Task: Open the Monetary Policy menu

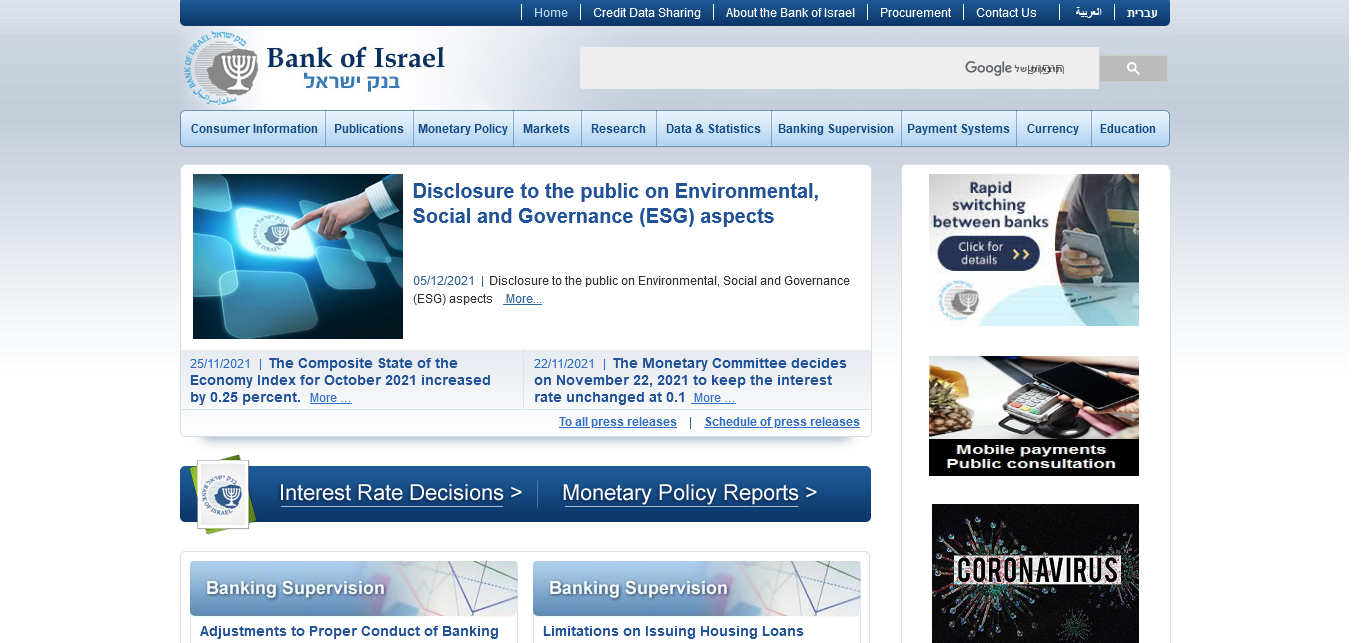Action: [463, 129]
